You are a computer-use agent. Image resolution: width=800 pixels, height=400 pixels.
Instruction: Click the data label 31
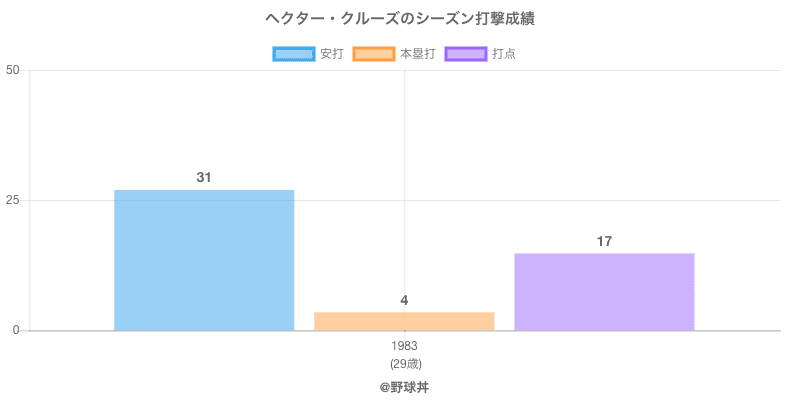click(204, 177)
